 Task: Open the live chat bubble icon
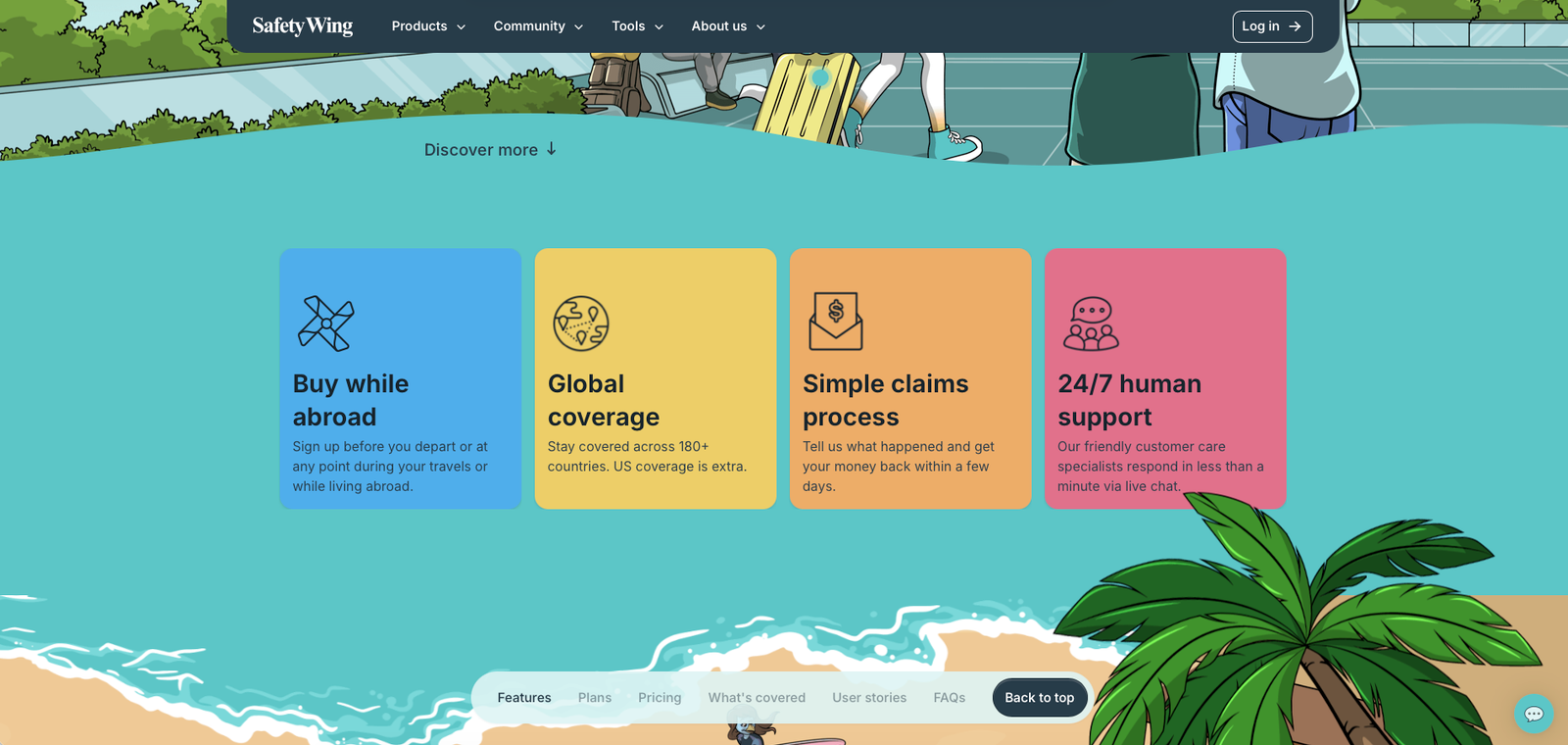1534,714
